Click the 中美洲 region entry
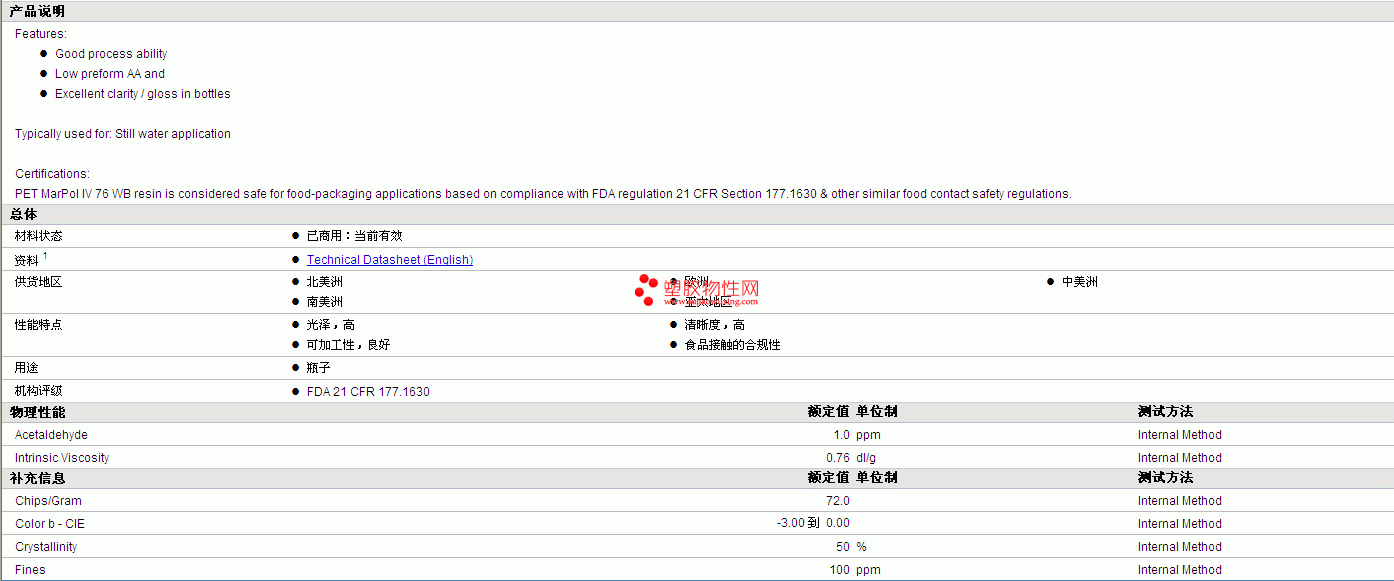This screenshot has height=581, width=1394. click(1080, 282)
